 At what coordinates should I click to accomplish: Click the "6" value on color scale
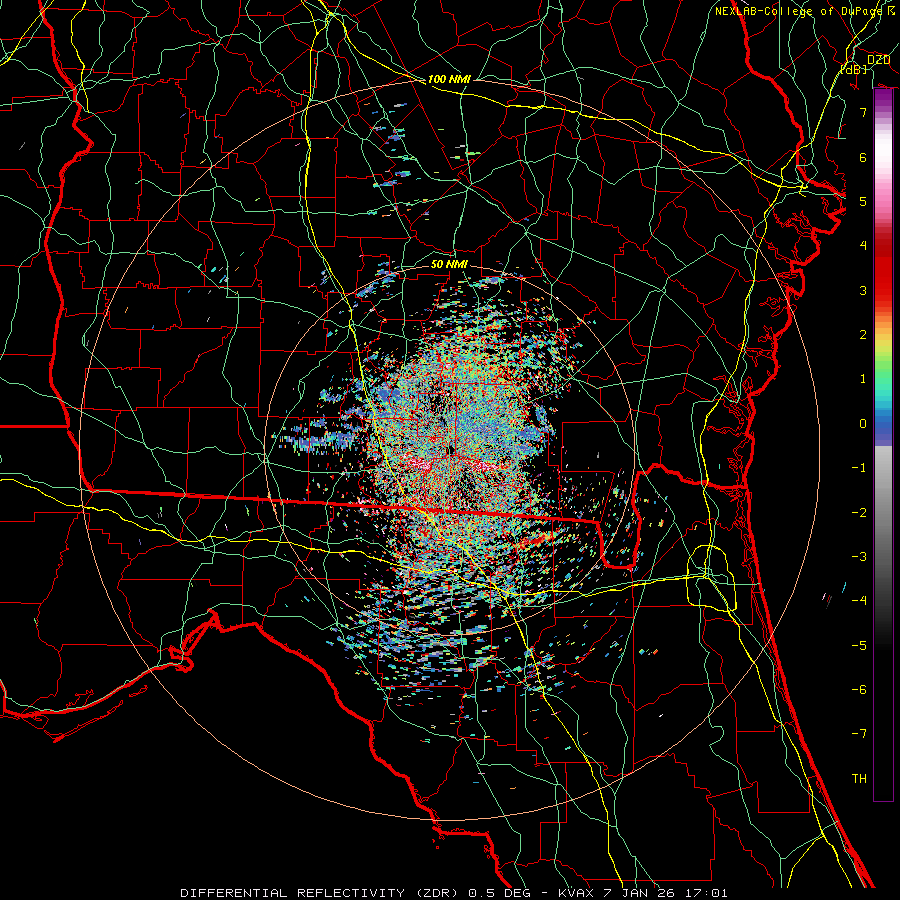863,157
